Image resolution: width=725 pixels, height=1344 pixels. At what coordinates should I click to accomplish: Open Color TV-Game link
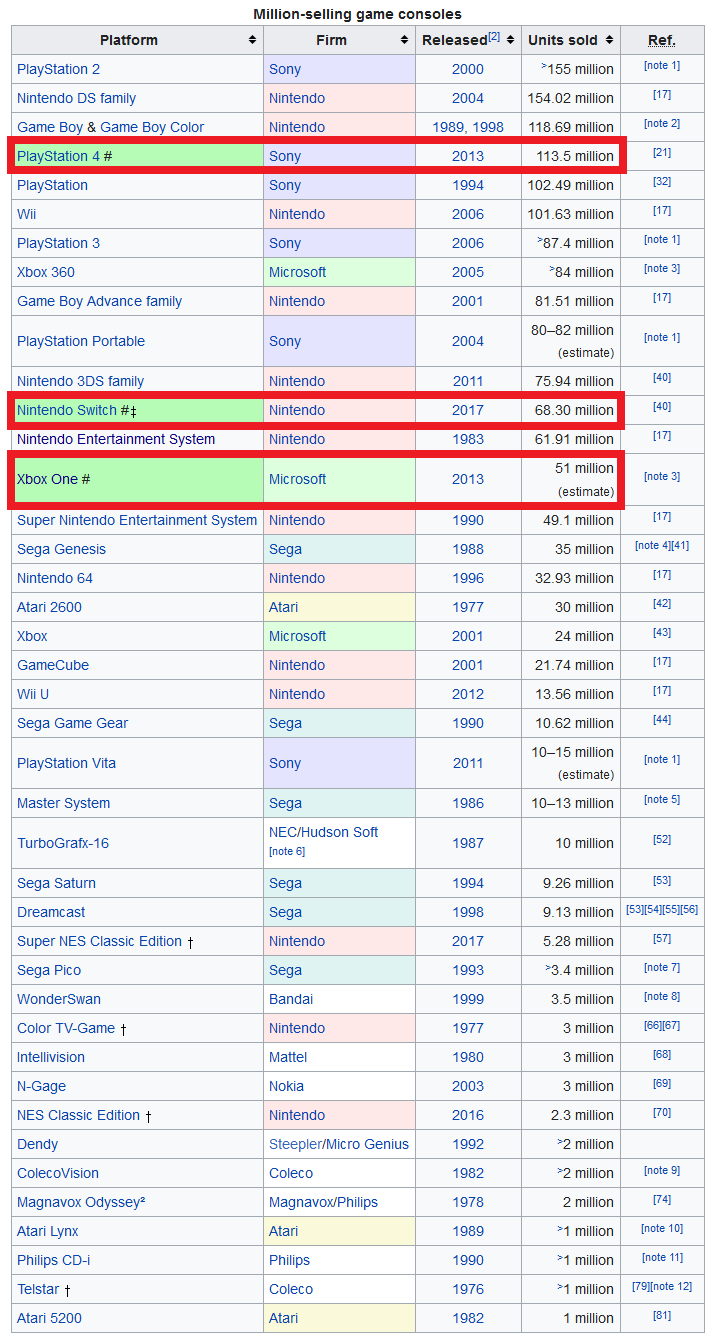[66, 1028]
